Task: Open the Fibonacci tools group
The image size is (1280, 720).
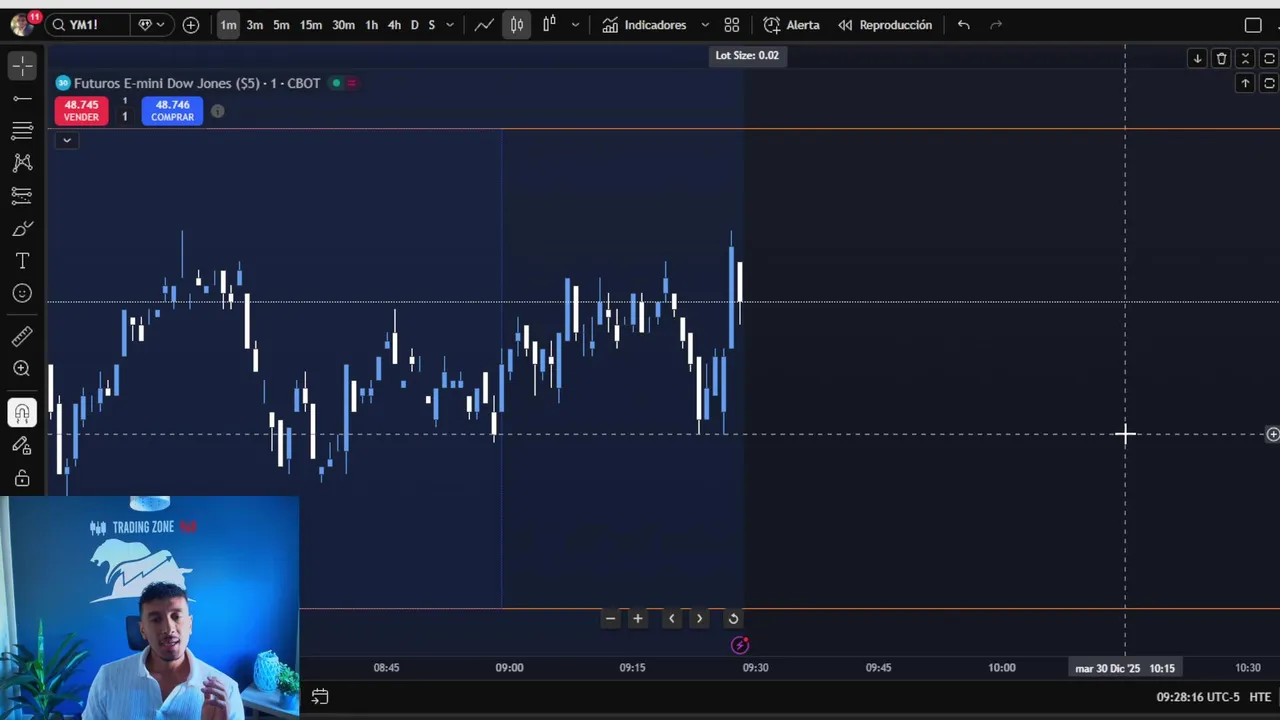Action: pos(22,130)
